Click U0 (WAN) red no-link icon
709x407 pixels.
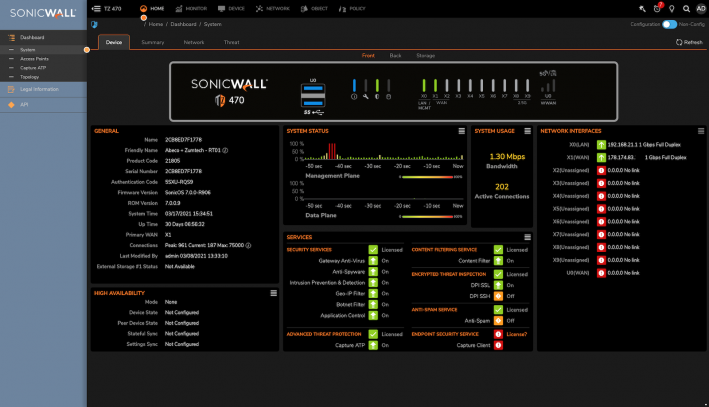(601, 273)
